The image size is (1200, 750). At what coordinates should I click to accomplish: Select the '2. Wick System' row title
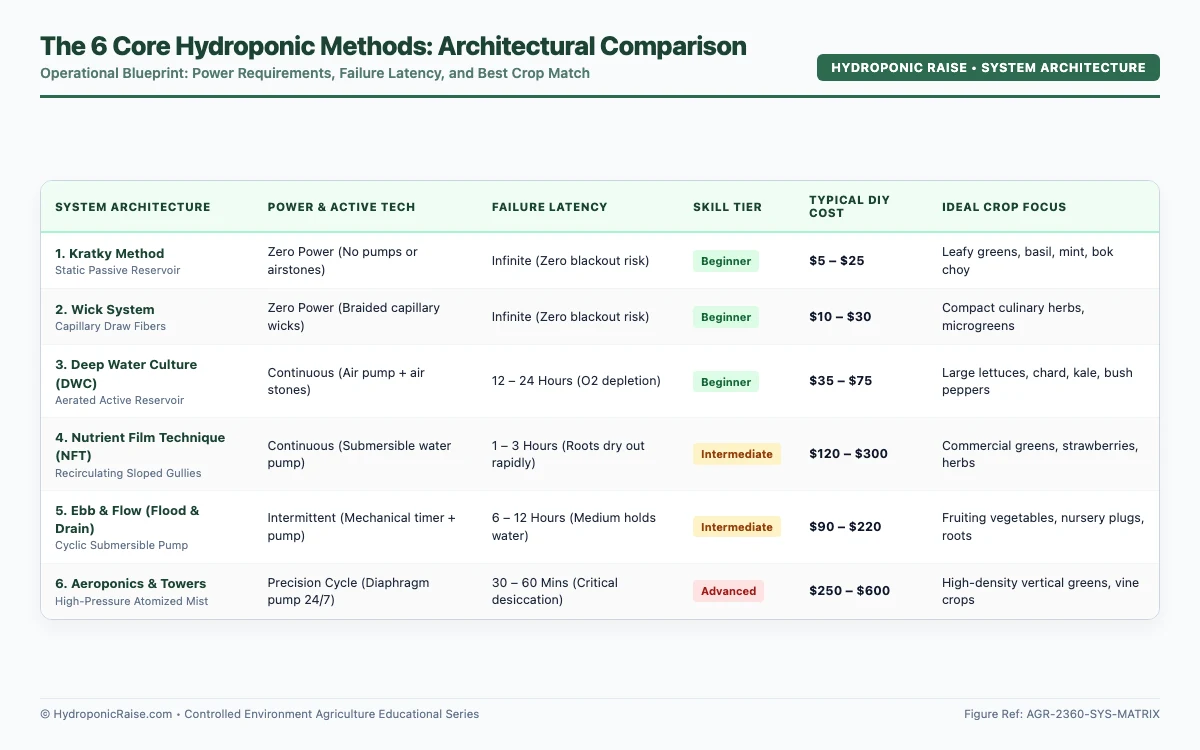105,309
